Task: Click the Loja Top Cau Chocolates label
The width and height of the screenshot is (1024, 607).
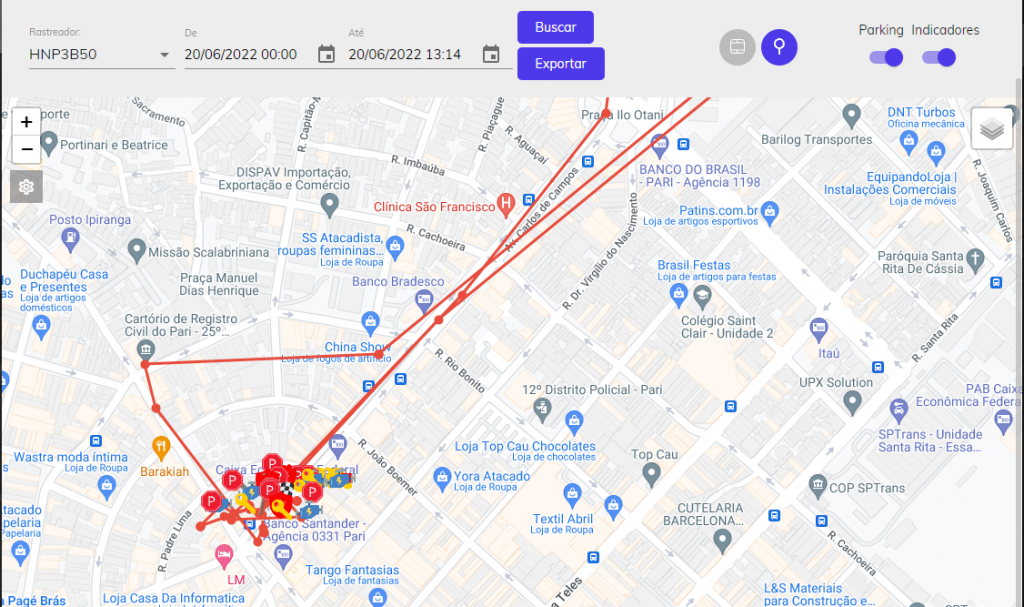Action: coord(525,446)
